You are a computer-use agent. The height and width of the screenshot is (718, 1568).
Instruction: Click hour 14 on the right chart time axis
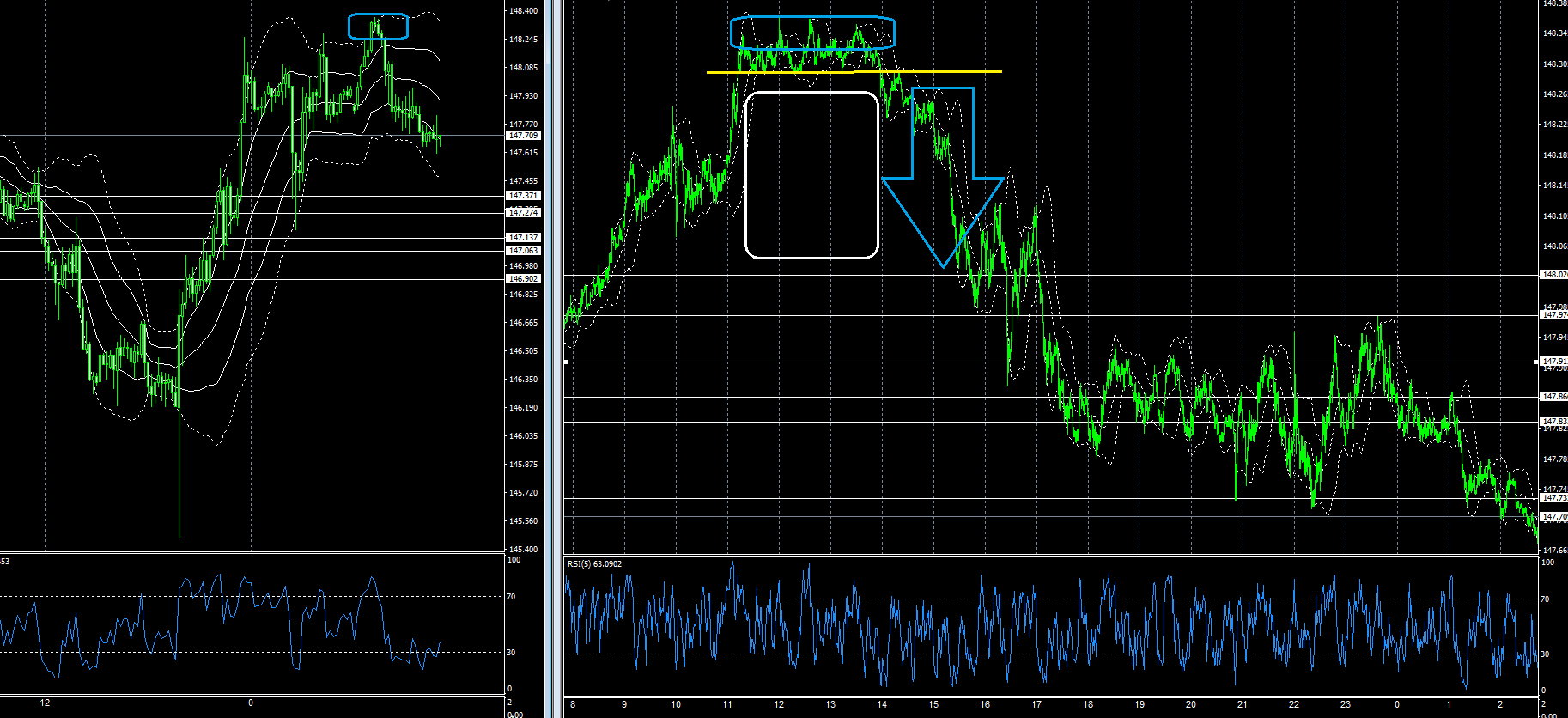point(882,704)
